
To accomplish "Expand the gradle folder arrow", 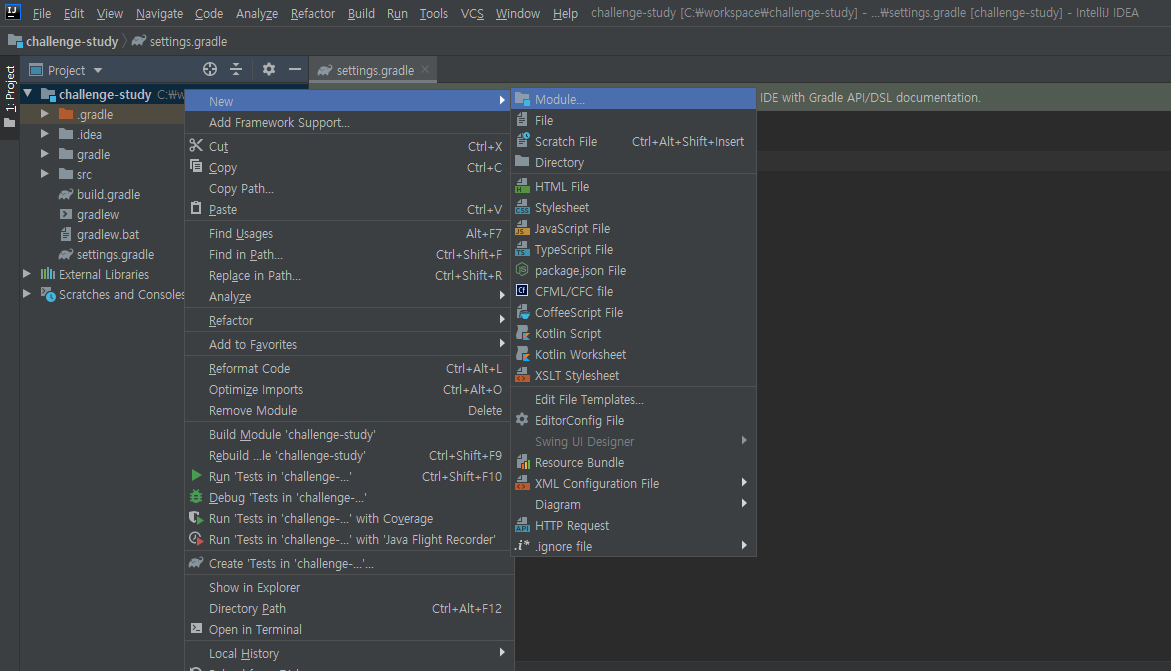I will (45, 154).
